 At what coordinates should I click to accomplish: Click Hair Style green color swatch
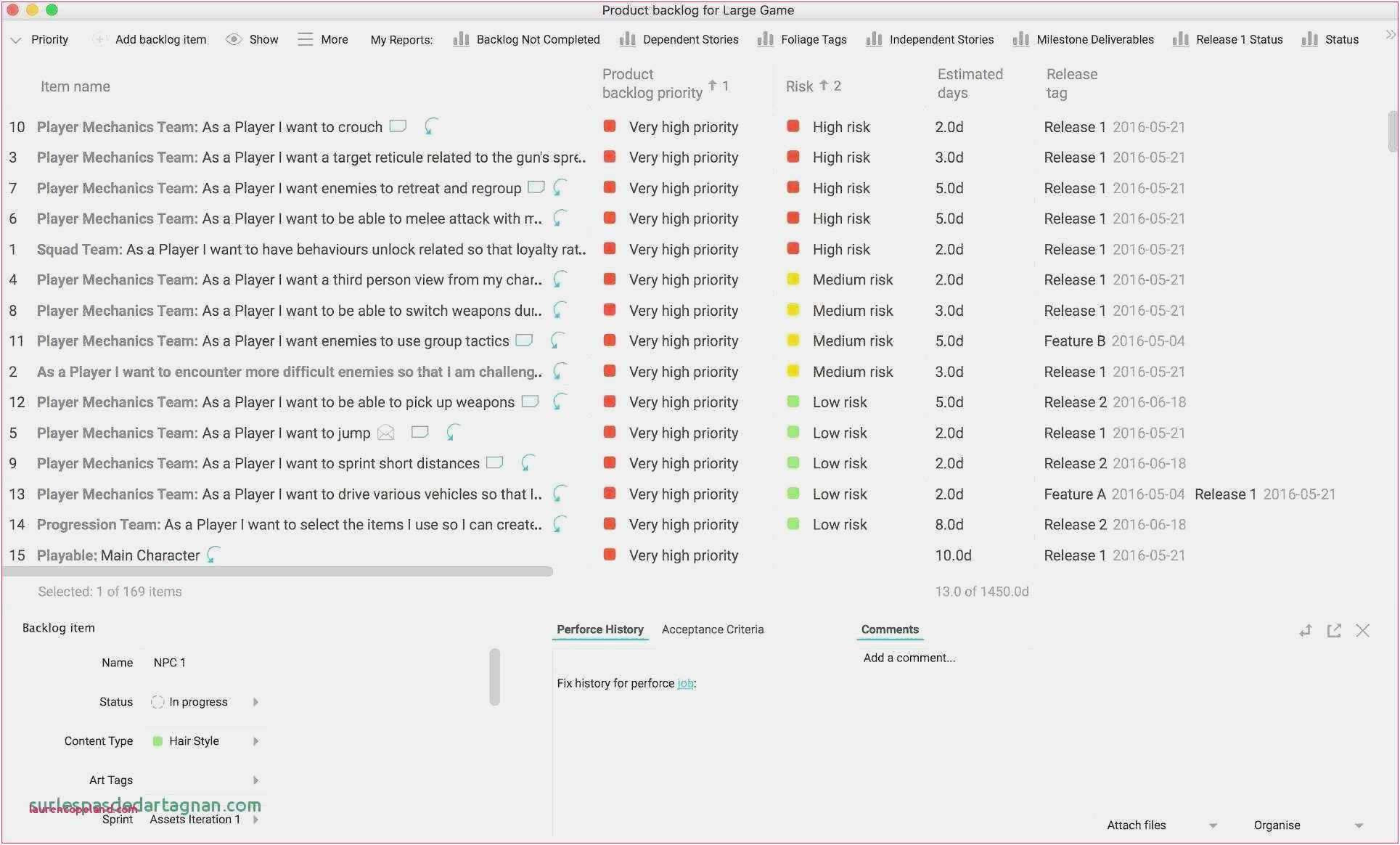point(157,741)
